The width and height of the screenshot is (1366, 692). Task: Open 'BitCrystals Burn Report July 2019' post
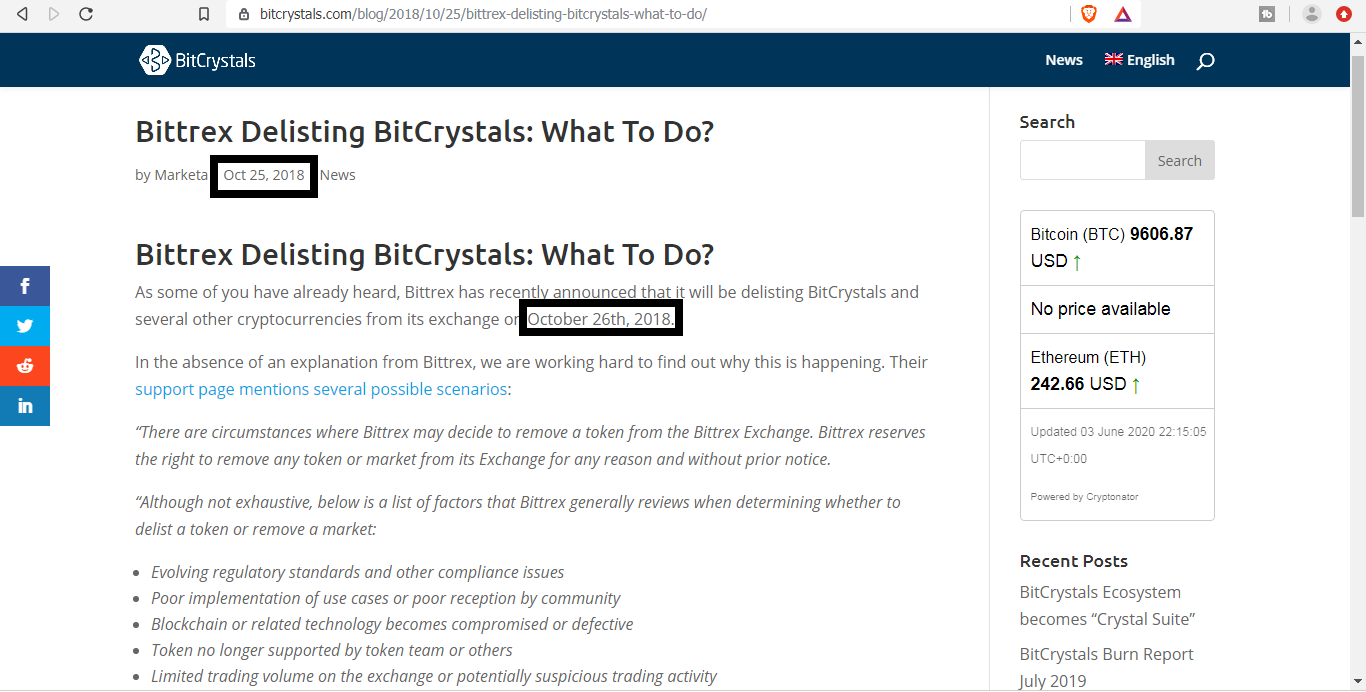pos(1106,667)
